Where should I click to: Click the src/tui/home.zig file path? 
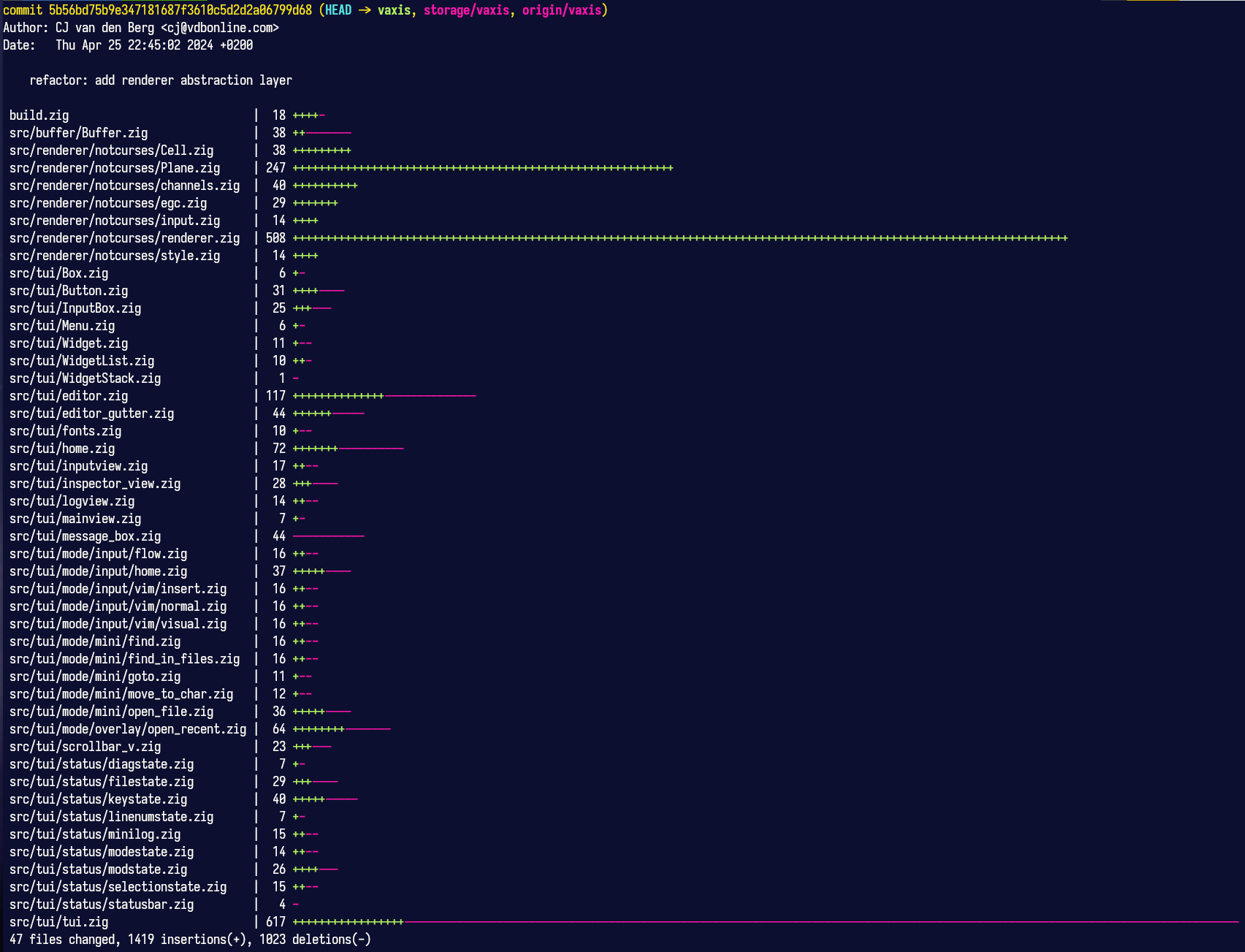click(62, 449)
